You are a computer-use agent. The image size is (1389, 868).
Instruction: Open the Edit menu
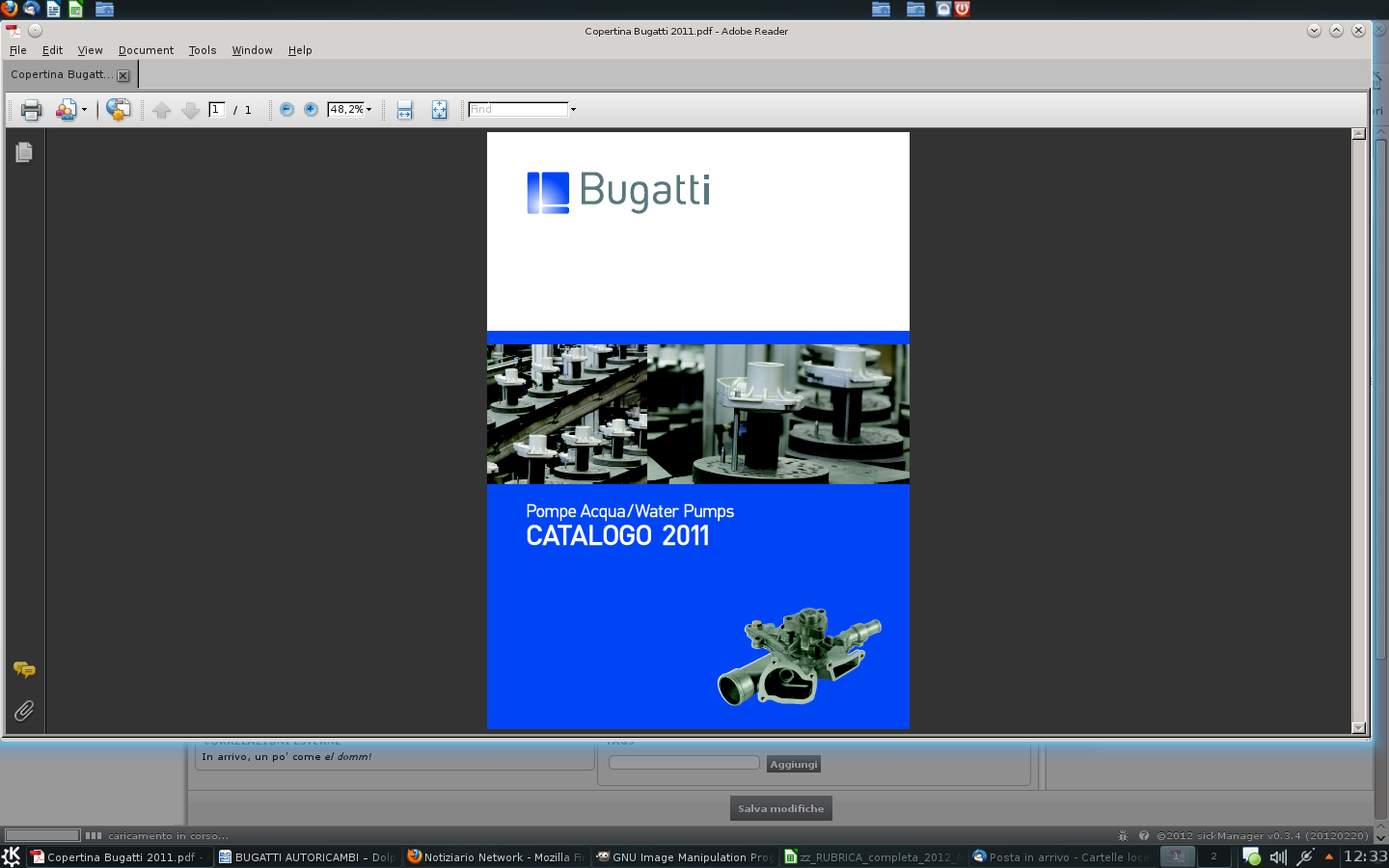[52, 50]
